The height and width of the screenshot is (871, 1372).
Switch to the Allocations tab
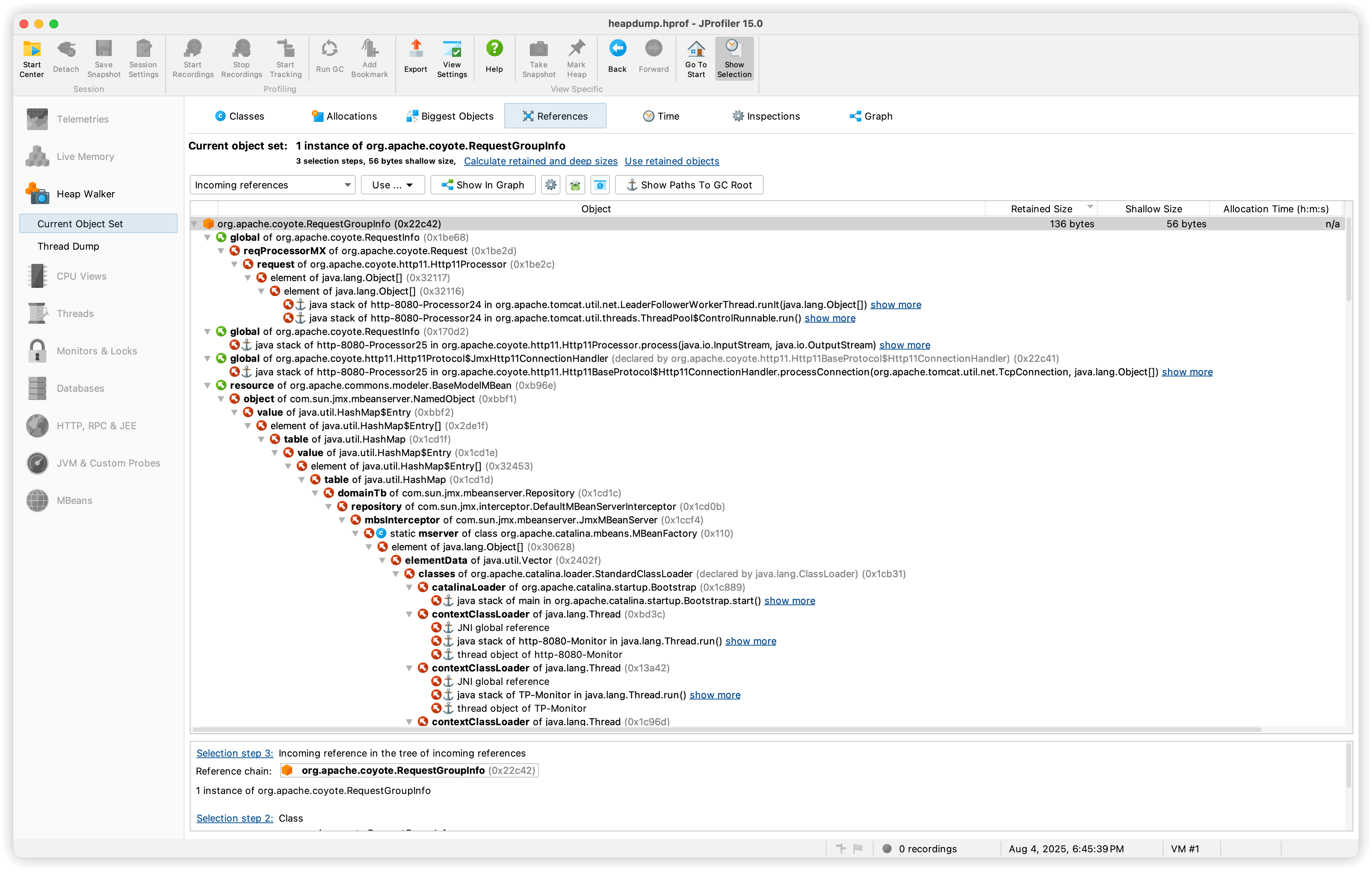(344, 116)
